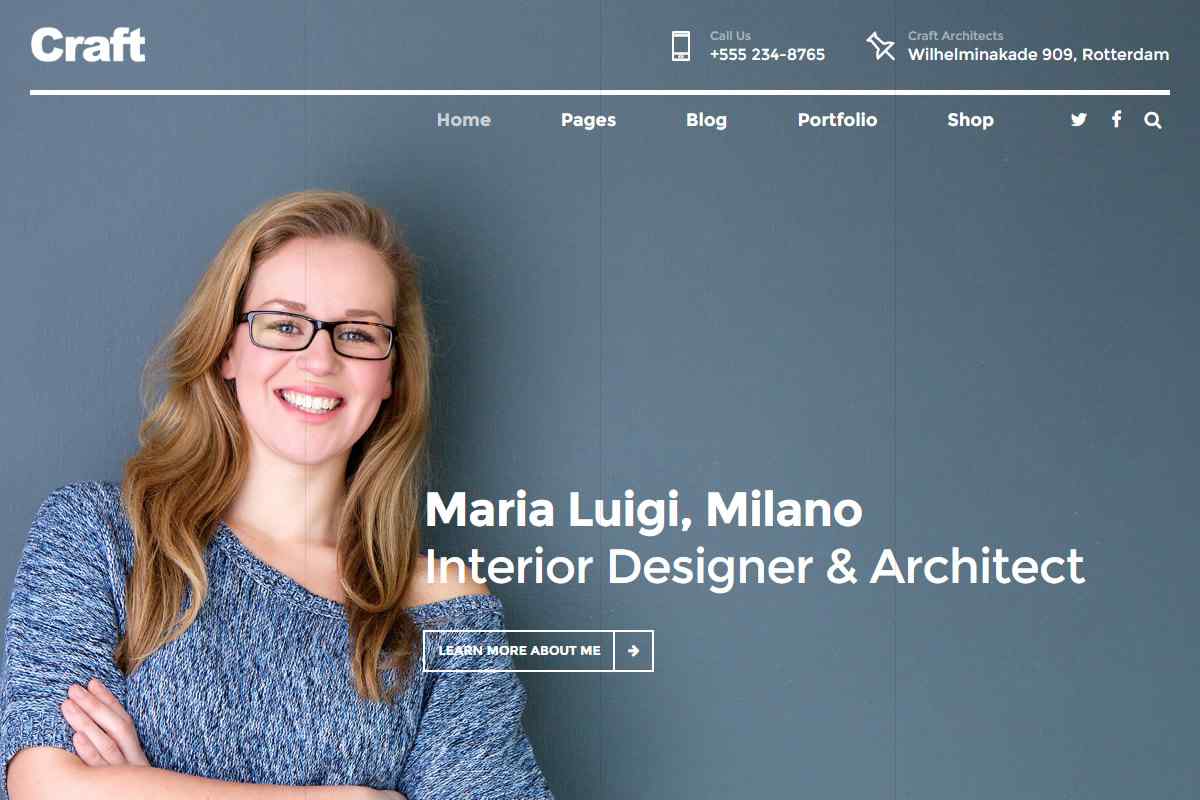Open the Twitter social icon
The height and width of the screenshot is (800, 1200).
point(1078,120)
